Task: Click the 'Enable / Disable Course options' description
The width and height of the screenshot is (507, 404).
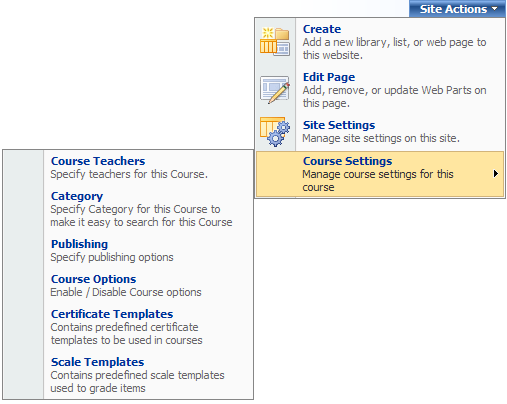Action: click(x=126, y=292)
